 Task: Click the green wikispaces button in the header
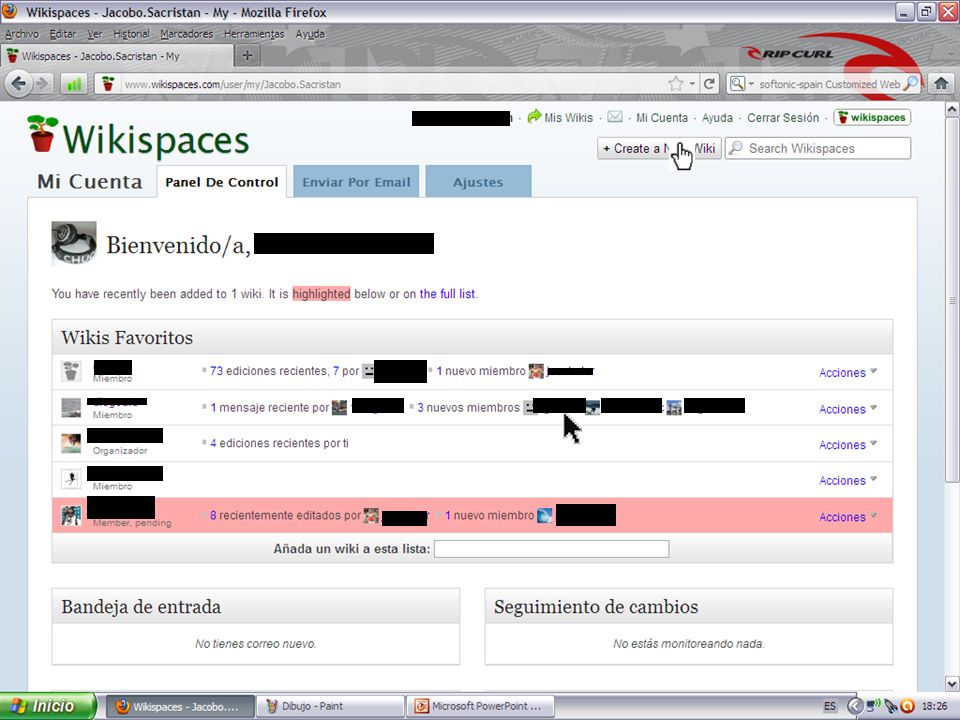coord(872,117)
